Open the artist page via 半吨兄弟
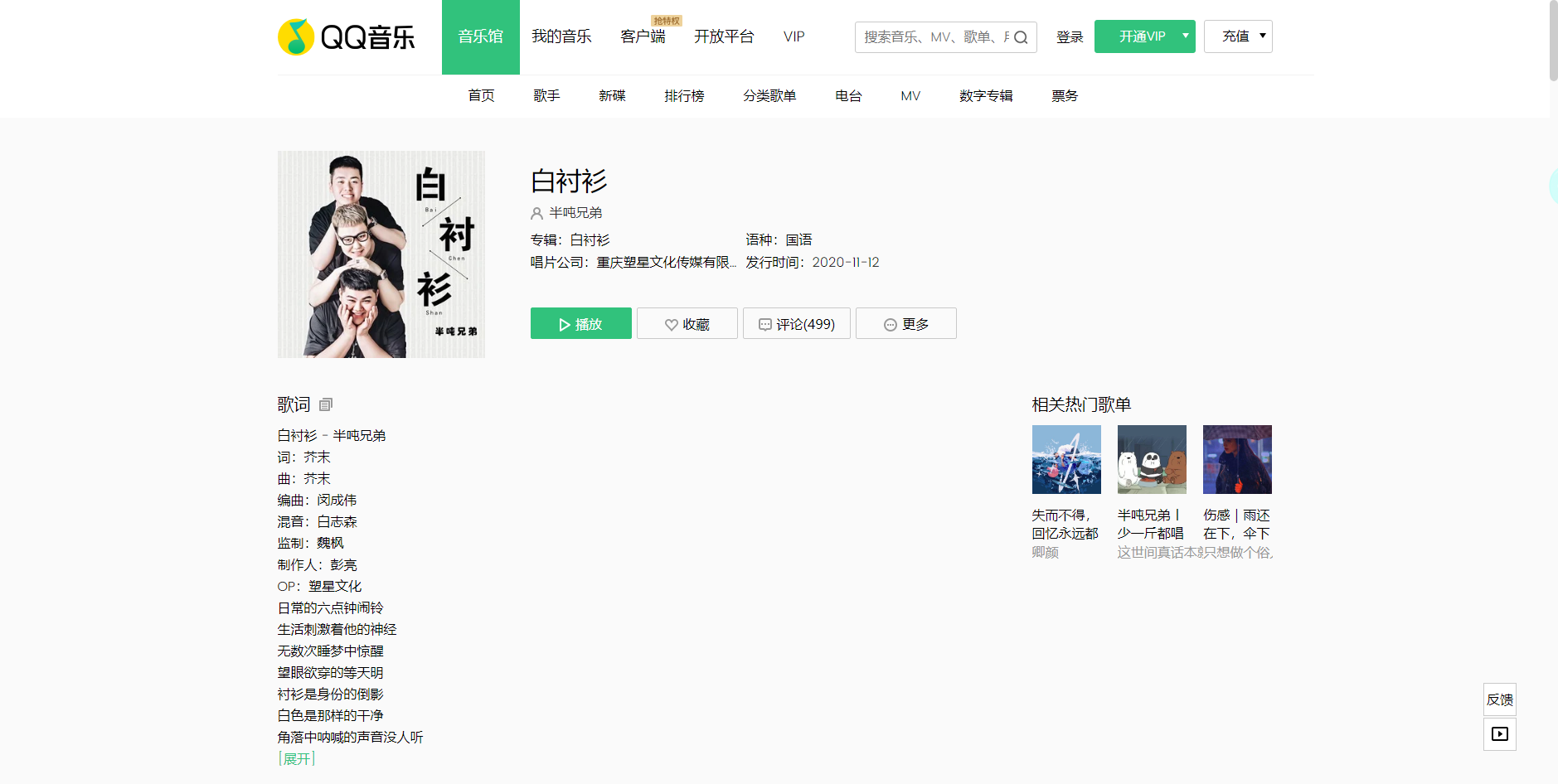This screenshot has height=784, width=1558. 576,213
